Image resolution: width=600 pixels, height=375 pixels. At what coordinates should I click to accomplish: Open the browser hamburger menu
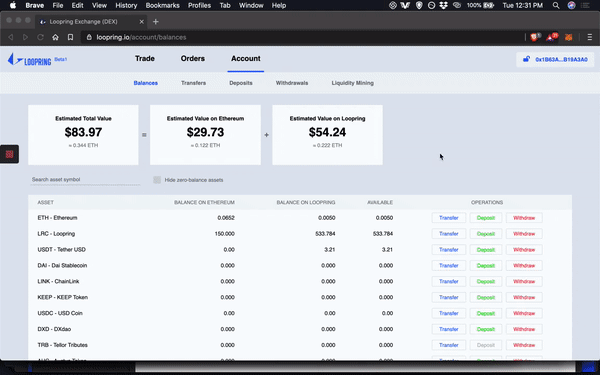pyautogui.click(x=590, y=37)
